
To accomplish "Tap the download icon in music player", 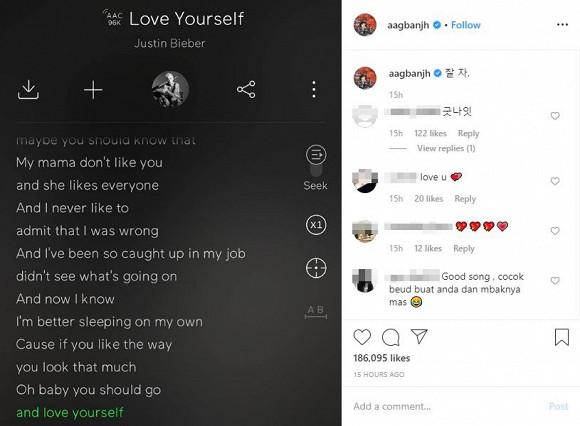I will coord(28,90).
